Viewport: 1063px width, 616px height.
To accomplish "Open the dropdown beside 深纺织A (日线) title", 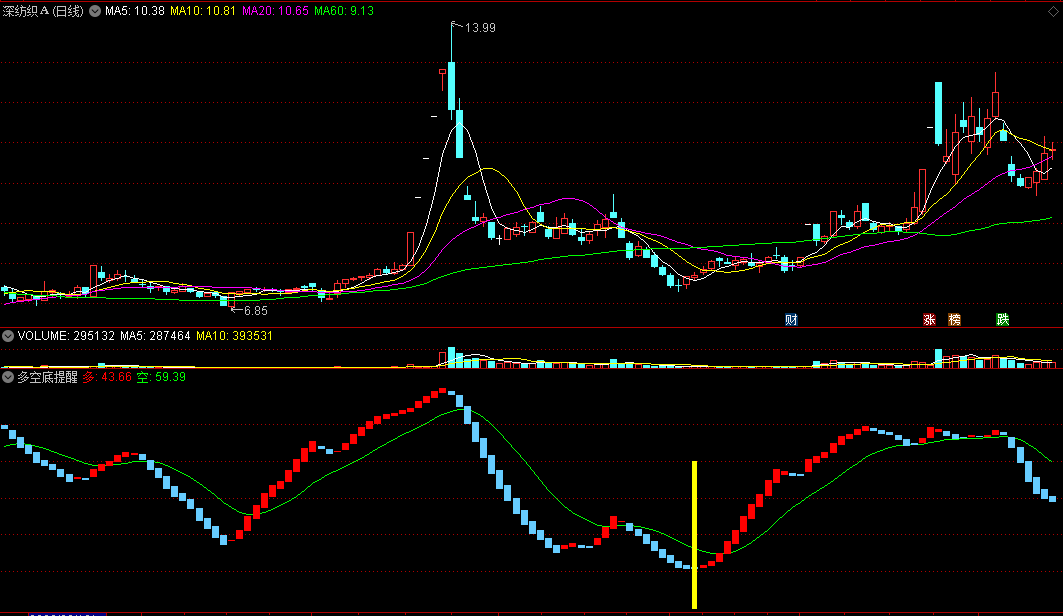I will (95, 11).
